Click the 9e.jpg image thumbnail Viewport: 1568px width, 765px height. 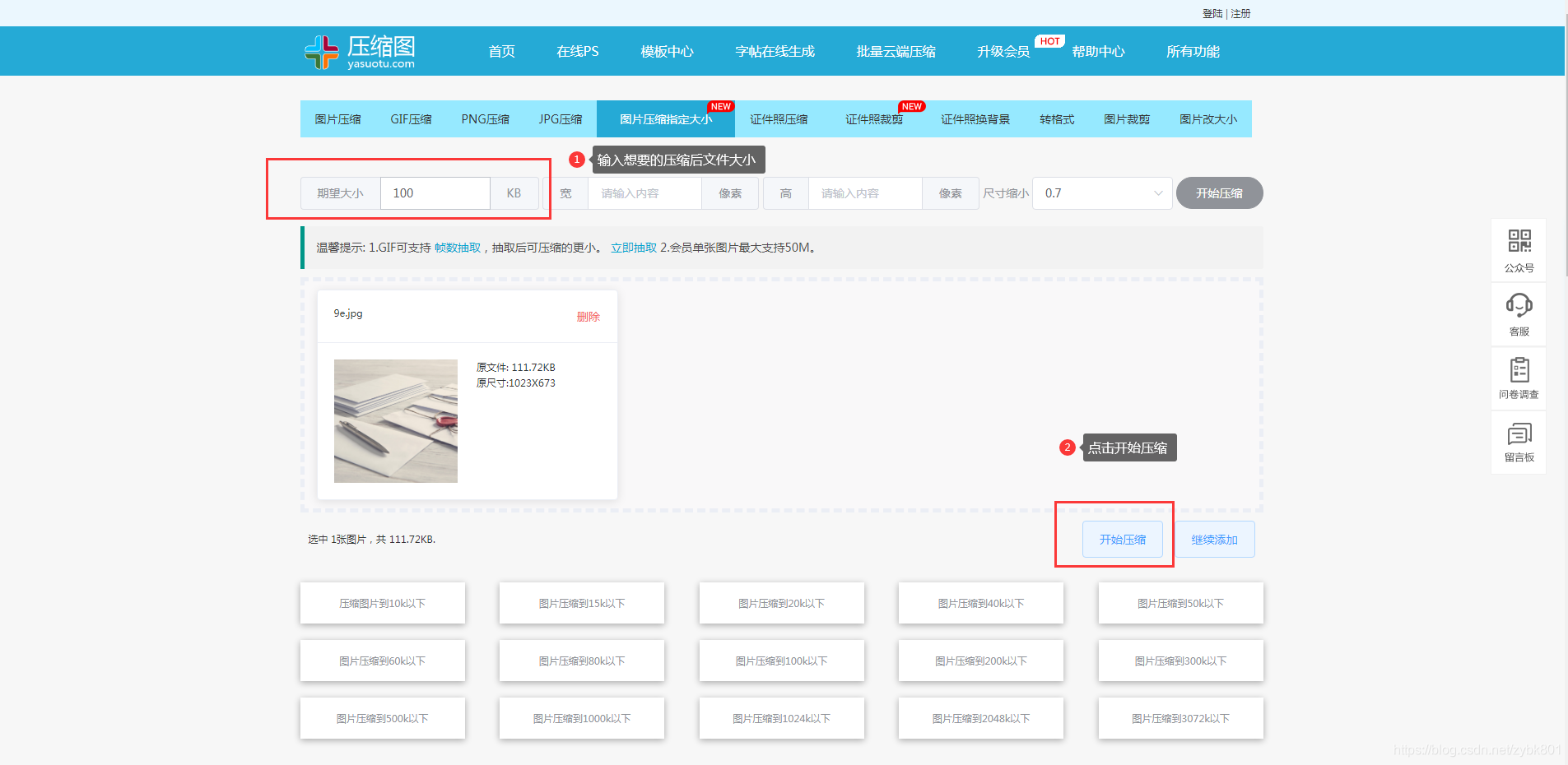tap(396, 421)
